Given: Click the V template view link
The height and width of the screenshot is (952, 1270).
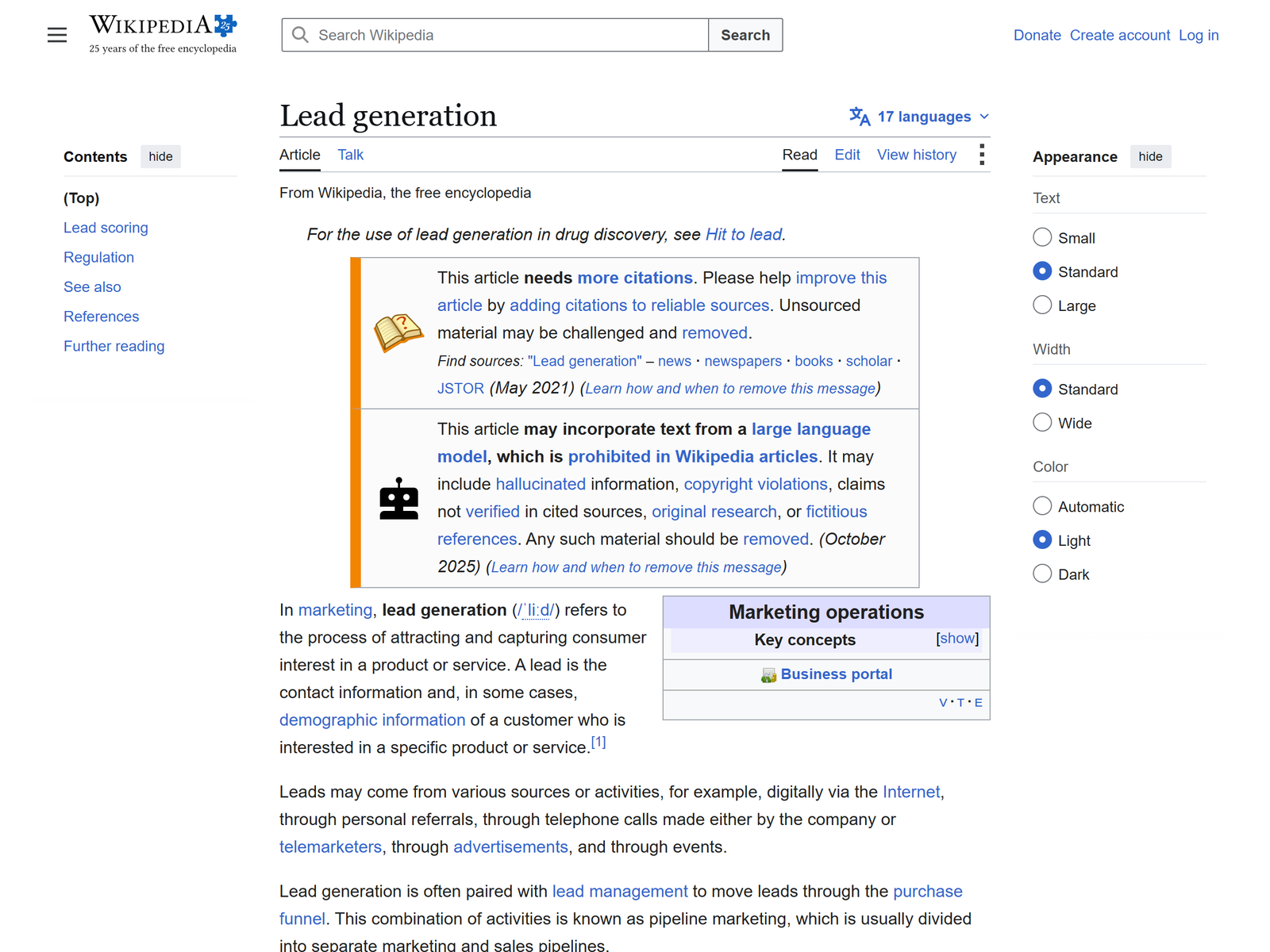Looking at the screenshot, I should point(943,703).
